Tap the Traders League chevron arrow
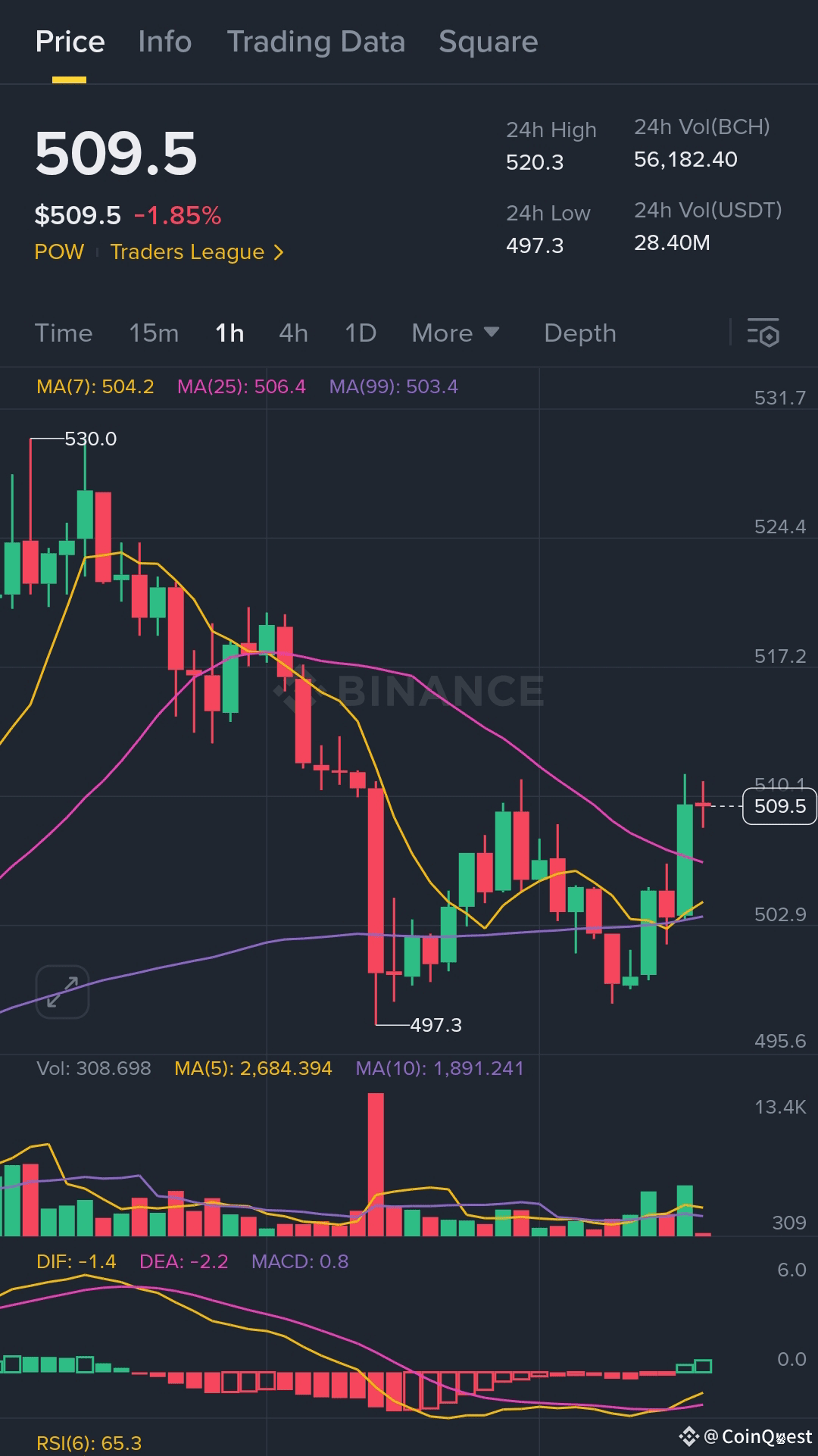The width and height of the screenshot is (818, 1456). click(x=278, y=252)
